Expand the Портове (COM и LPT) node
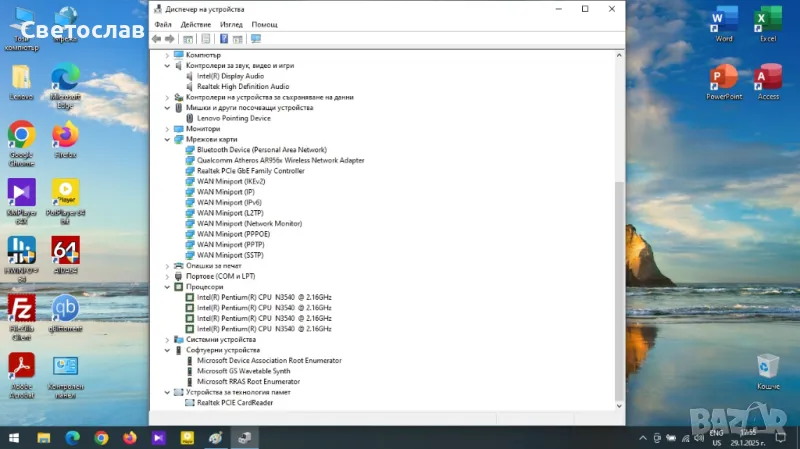This screenshot has height=449, width=800. point(167,276)
